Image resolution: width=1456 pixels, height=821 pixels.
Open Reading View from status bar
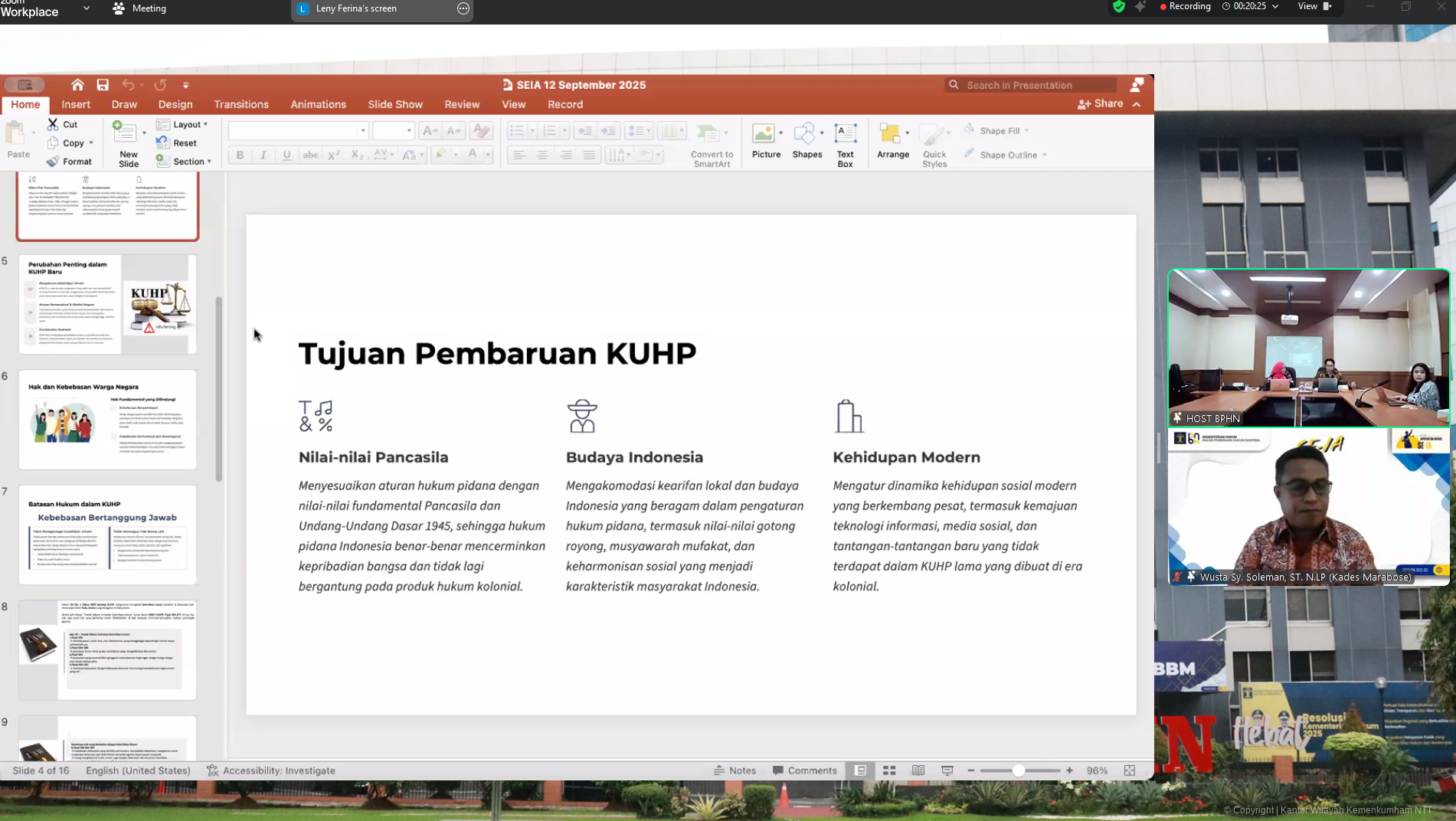pos(918,770)
